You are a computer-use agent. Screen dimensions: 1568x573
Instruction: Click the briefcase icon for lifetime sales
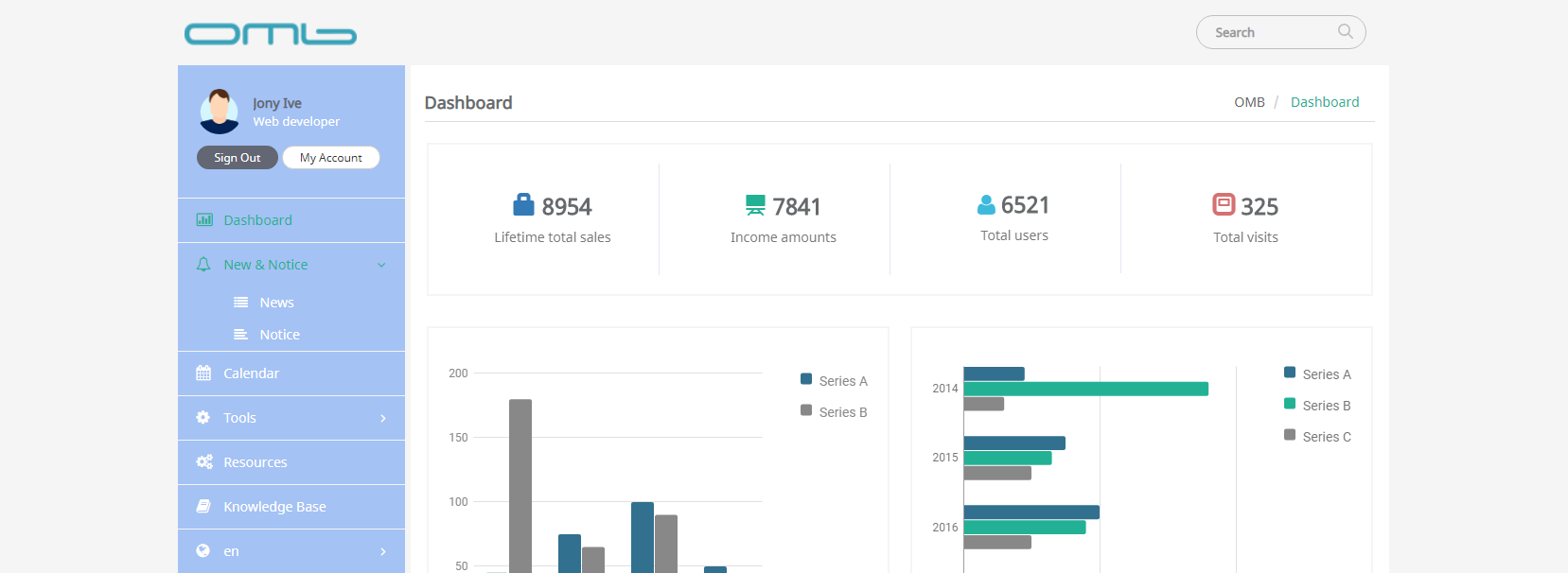coord(523,205)
